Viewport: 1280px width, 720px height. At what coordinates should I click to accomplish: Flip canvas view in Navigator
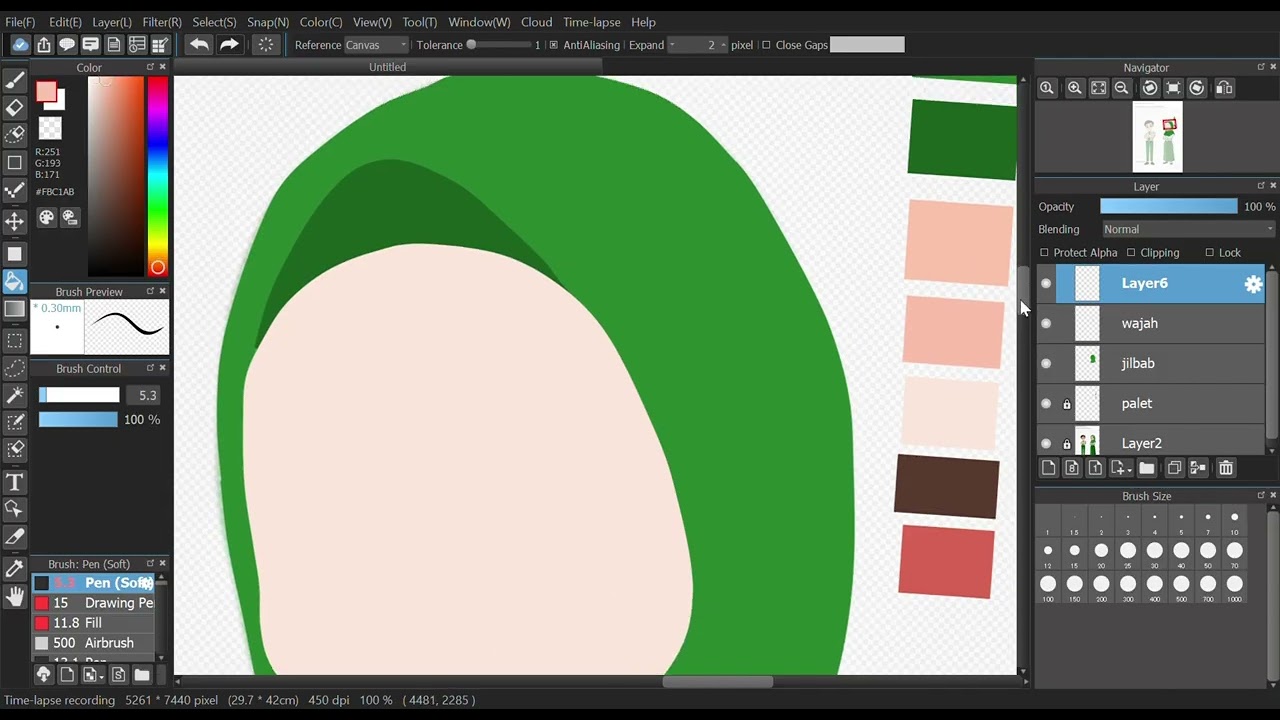(x=1224, y=88)
